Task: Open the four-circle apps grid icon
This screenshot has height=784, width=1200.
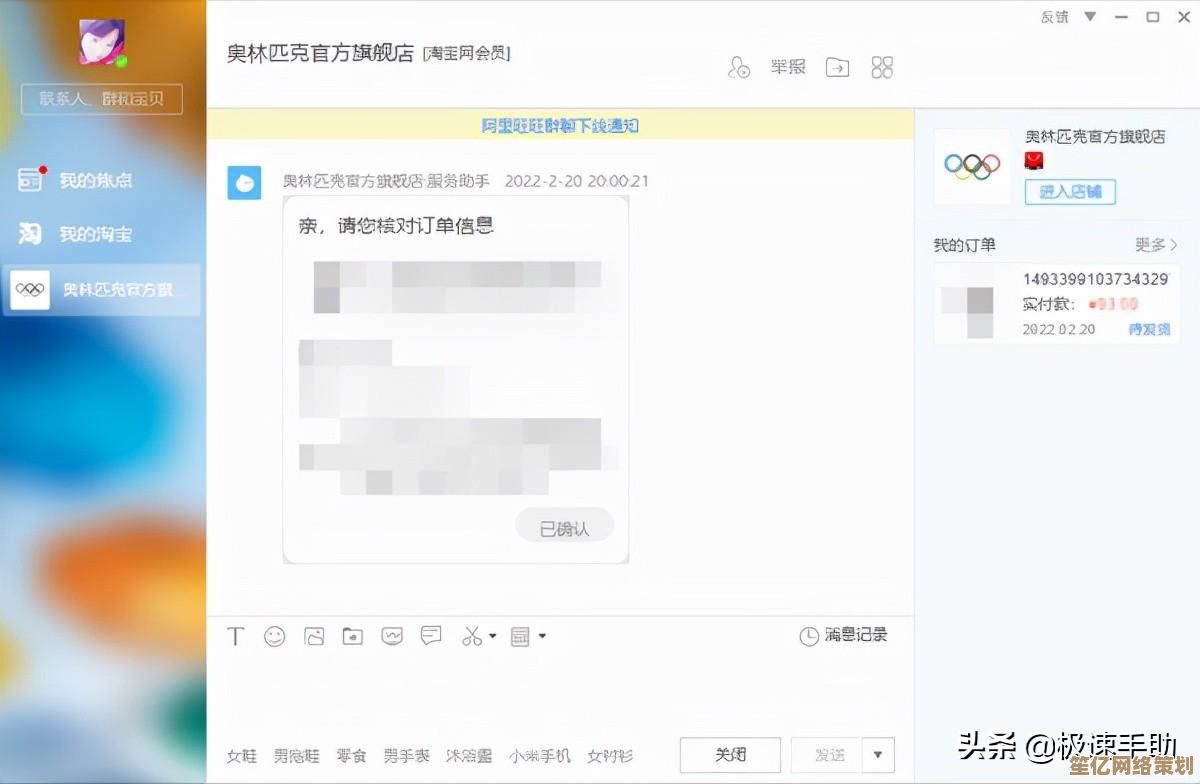Action: [x=882, y=67]
